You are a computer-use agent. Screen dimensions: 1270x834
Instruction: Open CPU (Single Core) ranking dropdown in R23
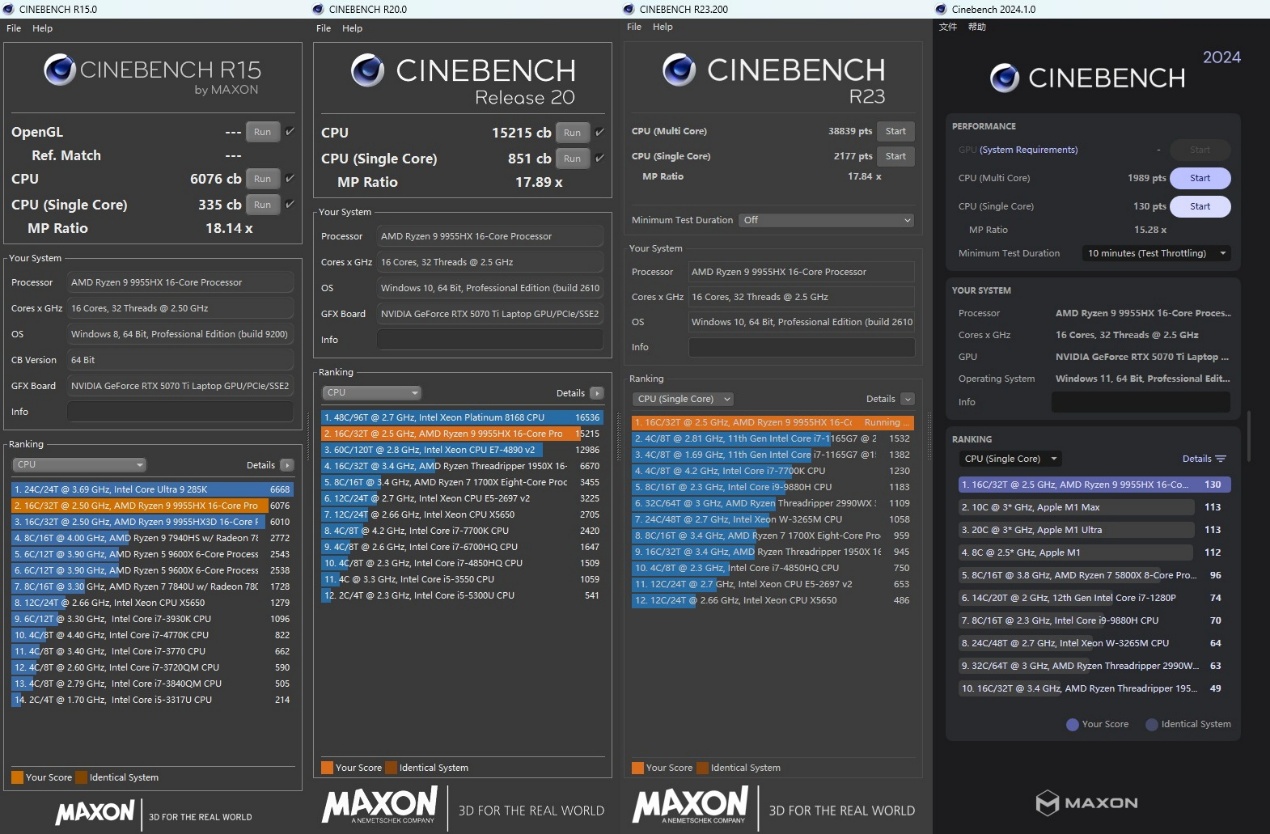(684, 399)
